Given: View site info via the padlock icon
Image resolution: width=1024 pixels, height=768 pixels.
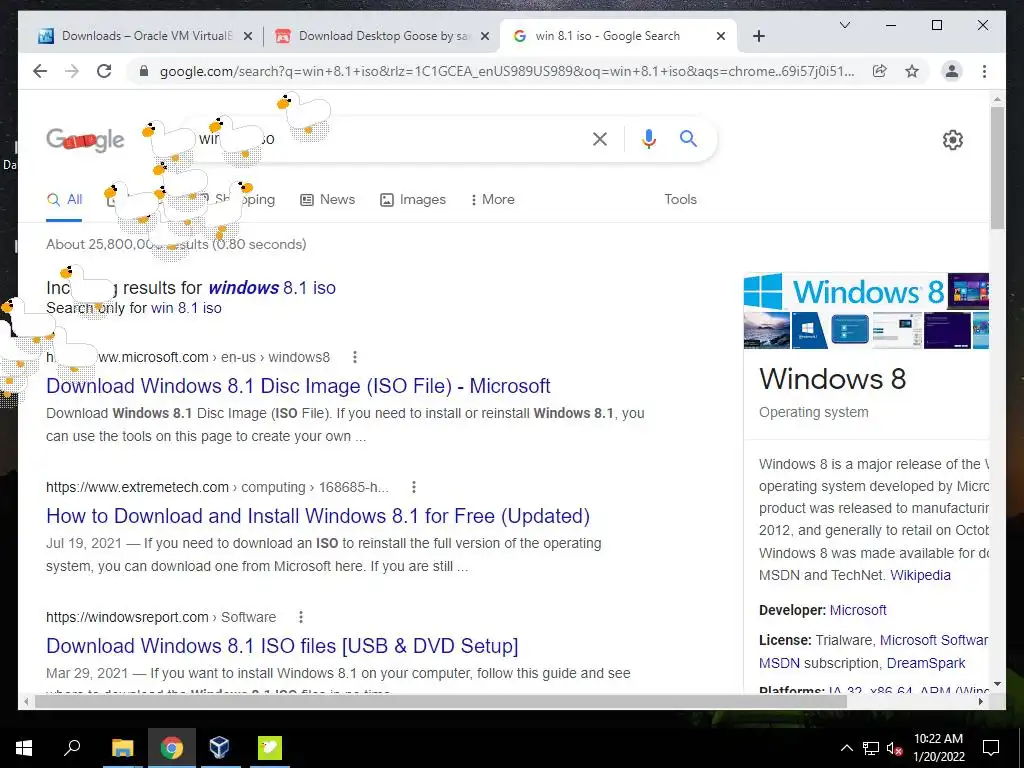Looking at the screenshot, I should 144,71.
